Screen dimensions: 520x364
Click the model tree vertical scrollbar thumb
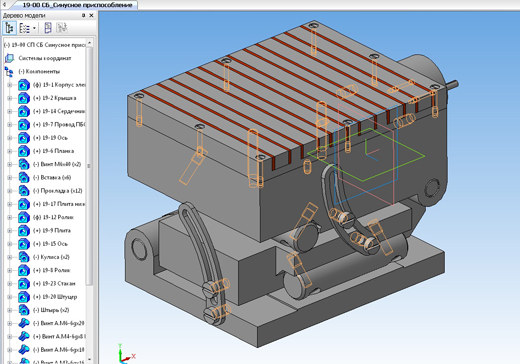tap(89, 166)
